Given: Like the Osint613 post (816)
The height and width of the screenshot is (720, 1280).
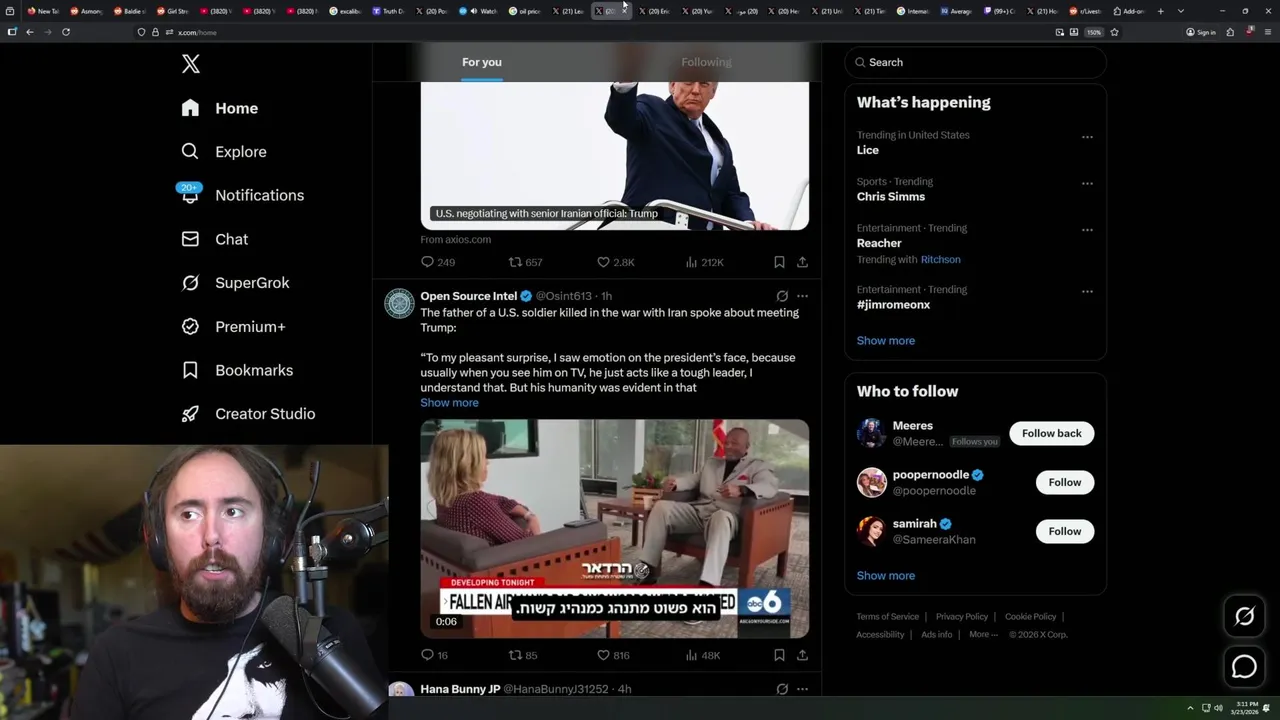Looking at the screenshot, I should coord(613,655).
